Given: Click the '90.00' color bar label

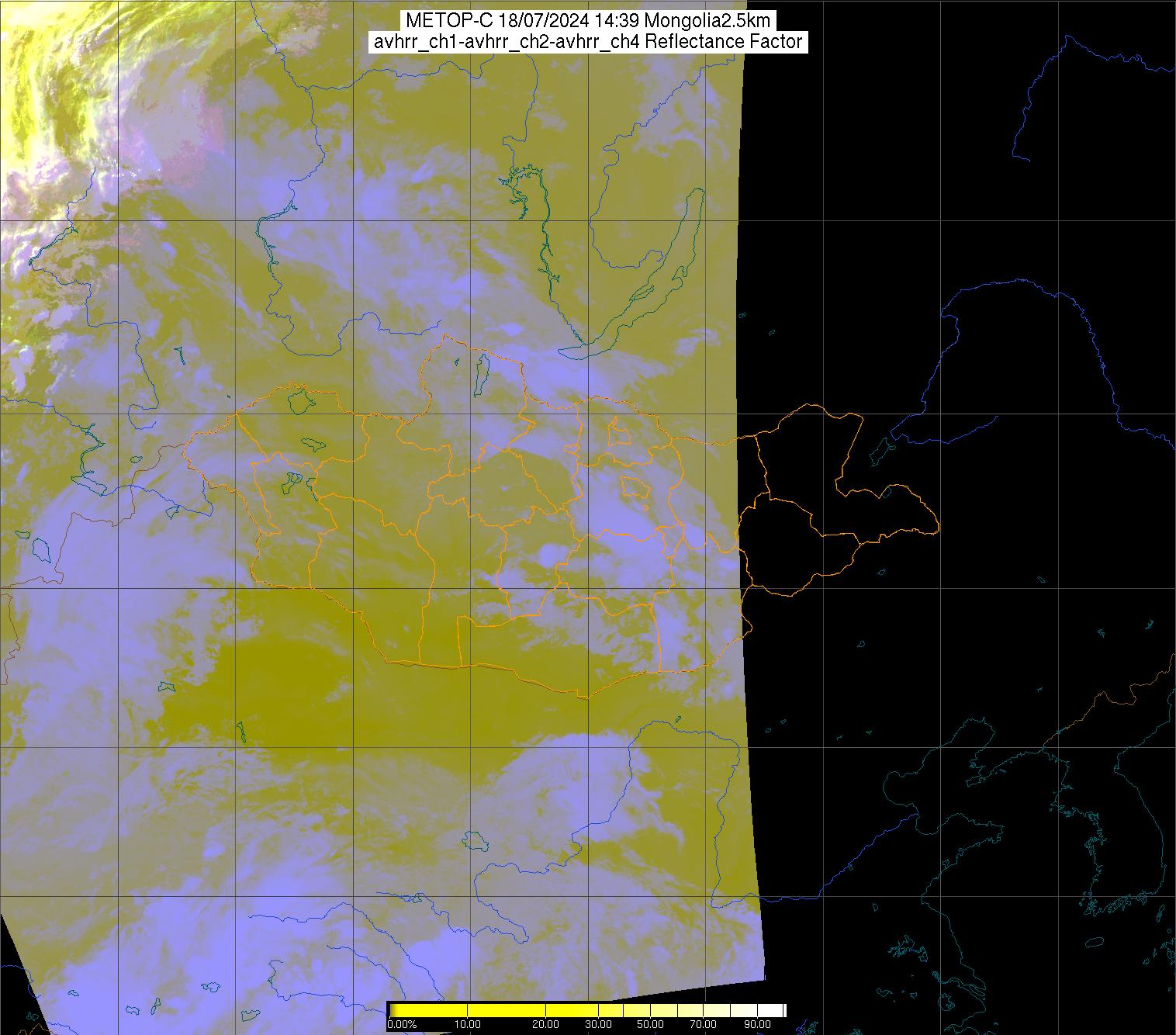Looking at the screenshot, I should pos(757,1024).
